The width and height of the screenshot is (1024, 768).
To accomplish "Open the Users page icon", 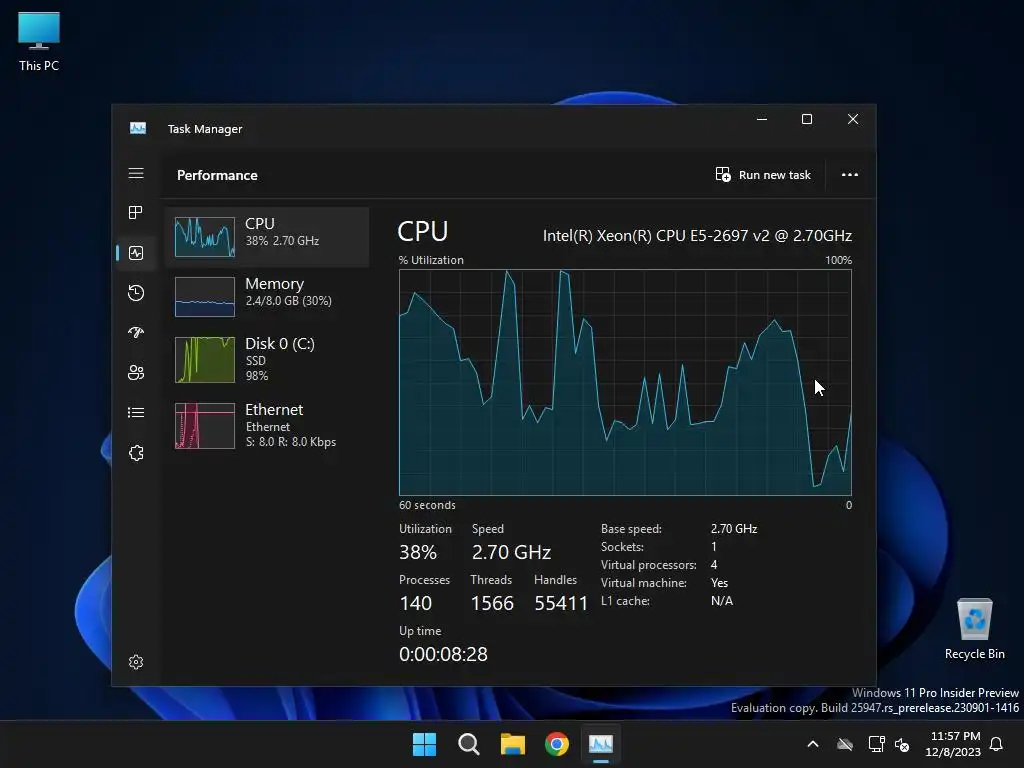I will click(x=136, y=372).
